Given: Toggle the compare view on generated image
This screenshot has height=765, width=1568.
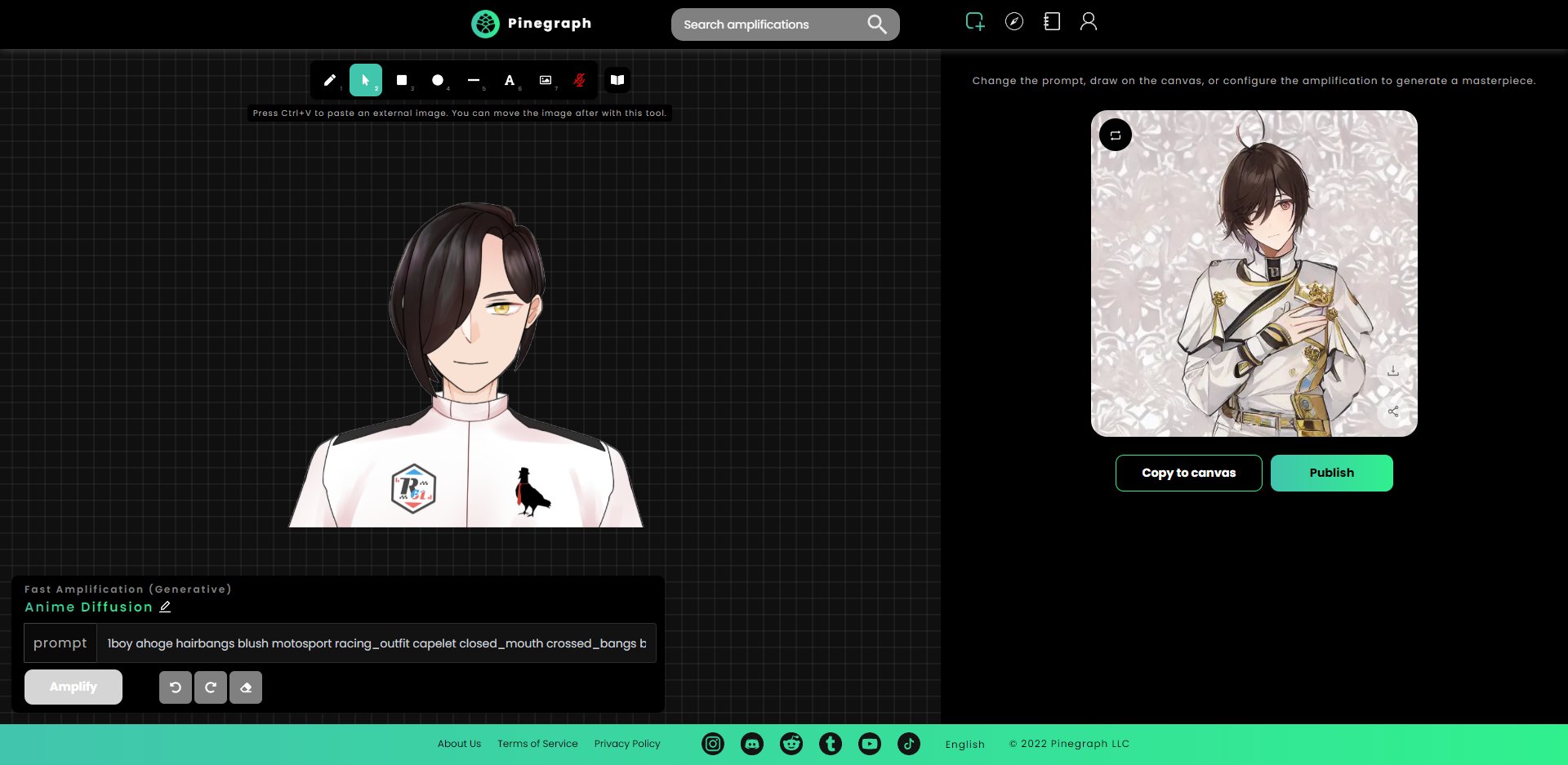Looking at the screenshot, I should 1115,134.
